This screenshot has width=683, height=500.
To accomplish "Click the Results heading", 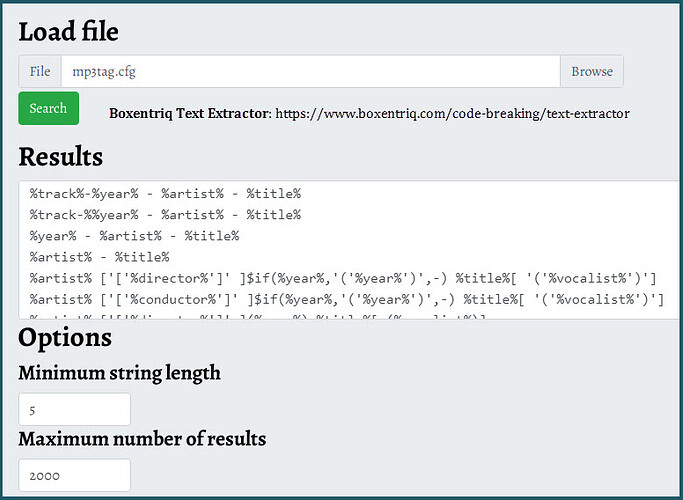I will click(x=61, y=156).
